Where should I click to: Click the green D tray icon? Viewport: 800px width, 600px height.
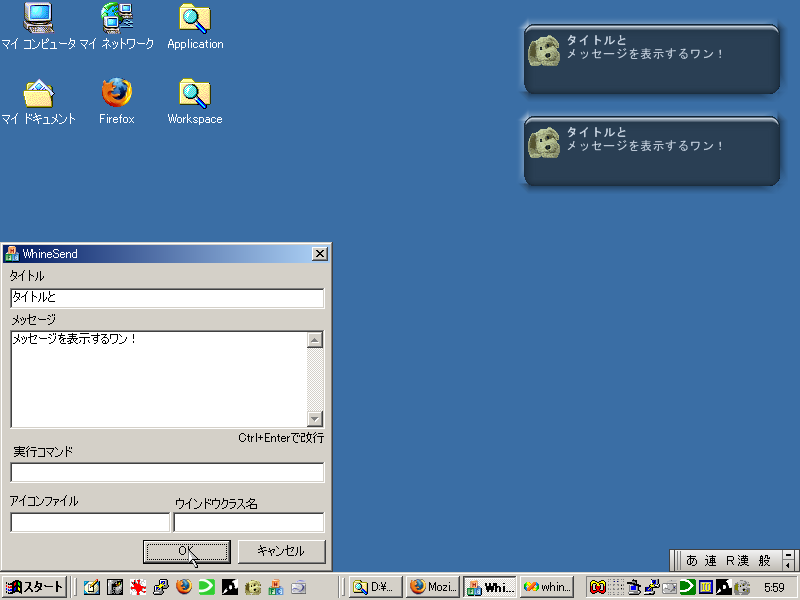[x=687, y=587]
